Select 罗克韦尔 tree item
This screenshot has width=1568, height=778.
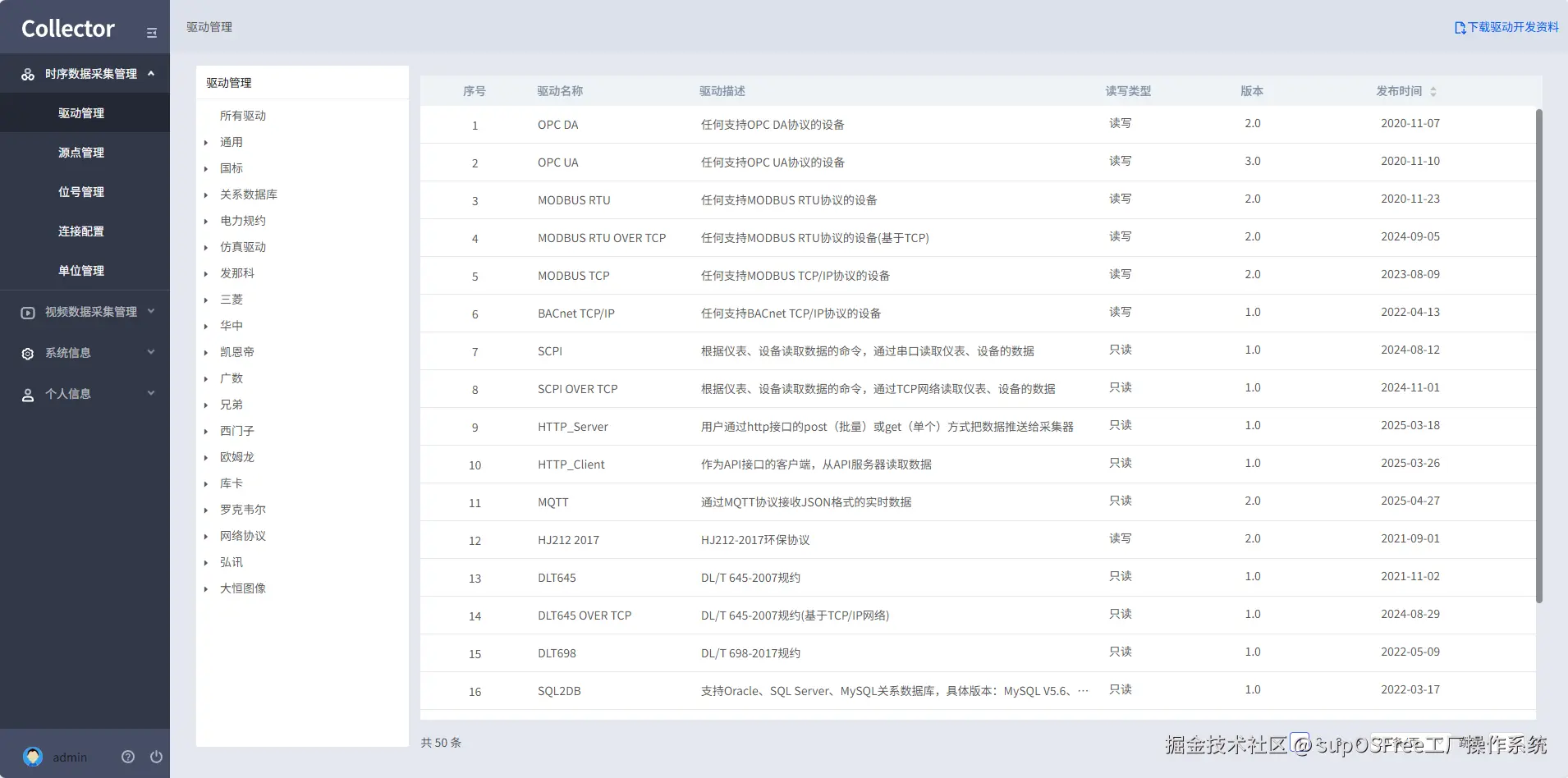[x=243, y=510]
